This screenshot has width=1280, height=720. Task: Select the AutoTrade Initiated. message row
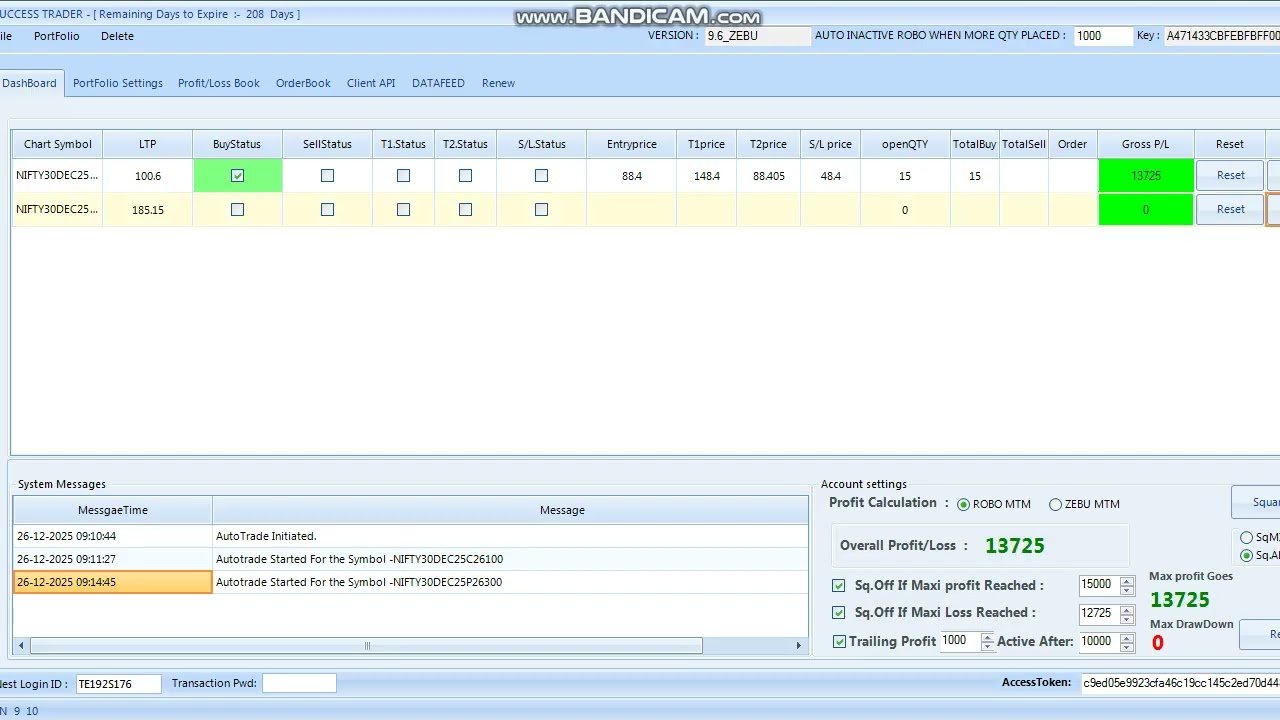tap(410, 536)
